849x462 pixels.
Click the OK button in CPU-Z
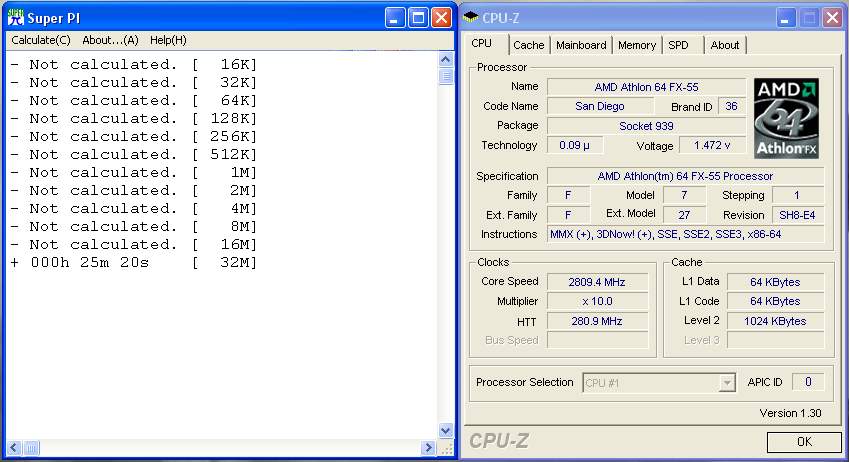tap(804, 442)
